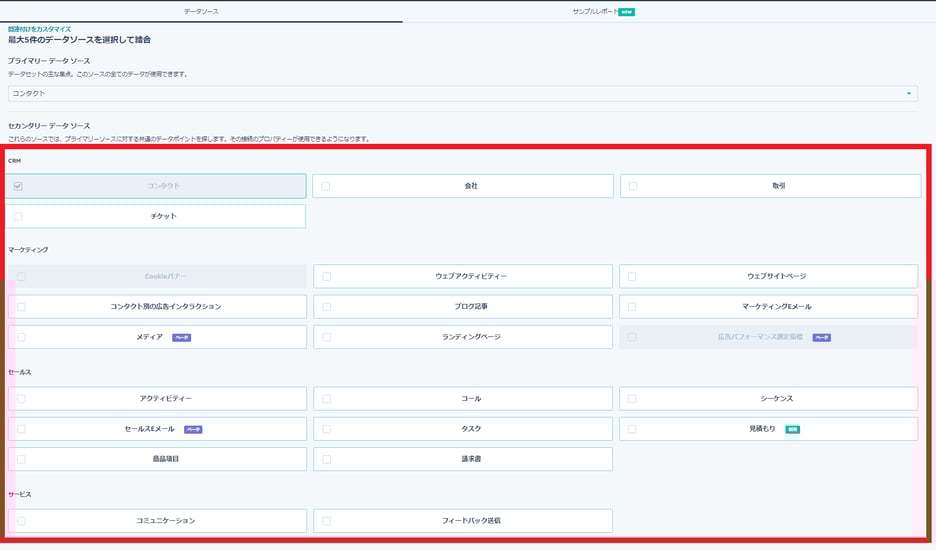Enable アクティビティー under セールス
936x550 pixels.
(21, 398)
